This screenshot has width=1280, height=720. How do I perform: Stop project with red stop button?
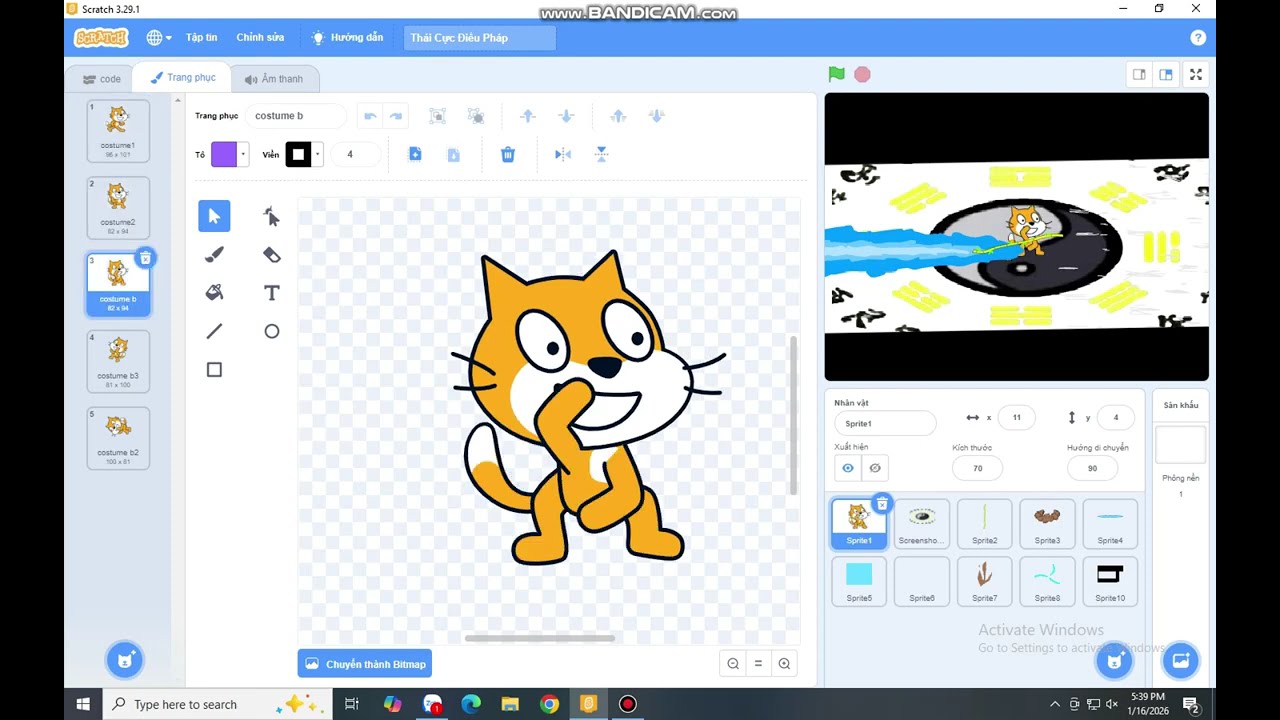(862, 74)
